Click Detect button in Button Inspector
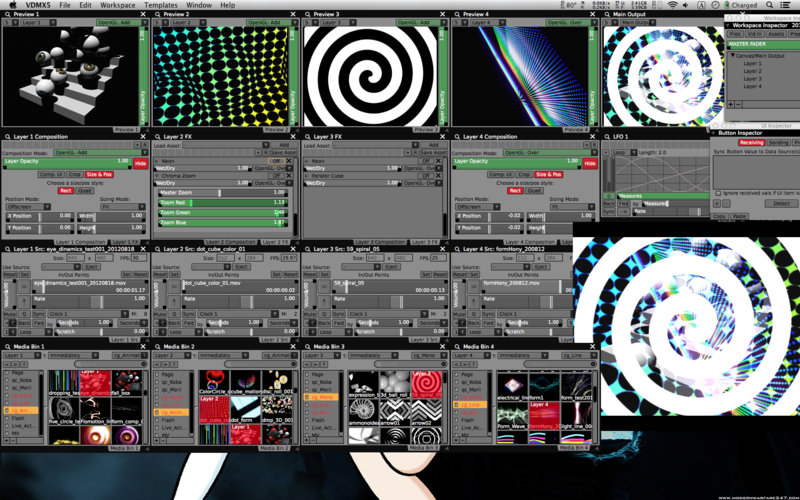Screen dimensions: 800x500 [781, 204]
